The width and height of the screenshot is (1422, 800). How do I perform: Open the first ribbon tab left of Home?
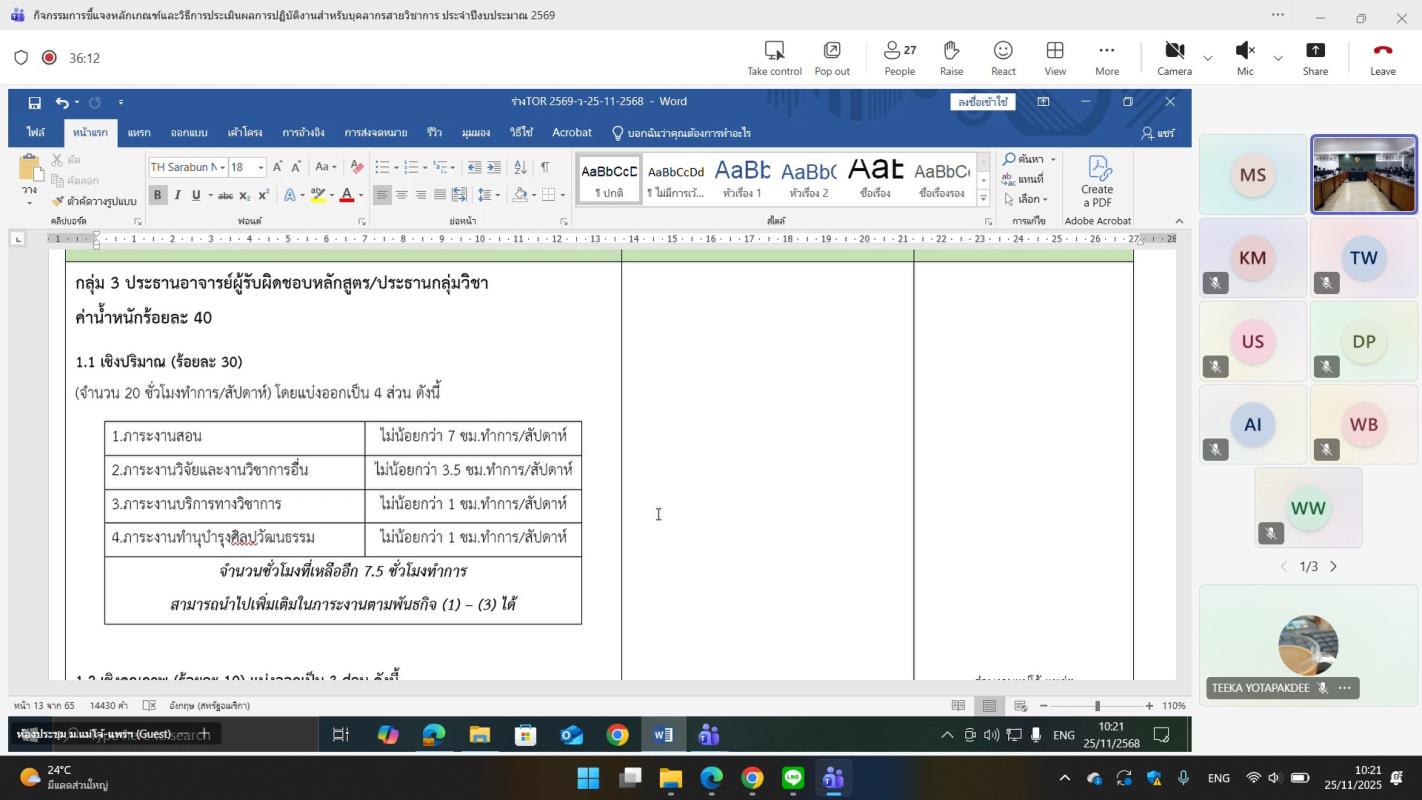tap(36, 133)
